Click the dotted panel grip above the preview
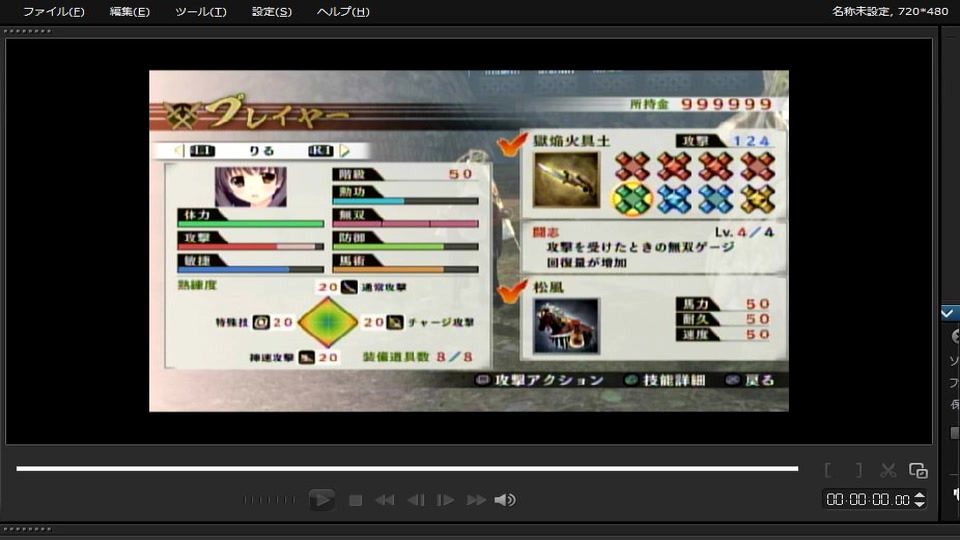960x540 pixels. click(28, 31)
